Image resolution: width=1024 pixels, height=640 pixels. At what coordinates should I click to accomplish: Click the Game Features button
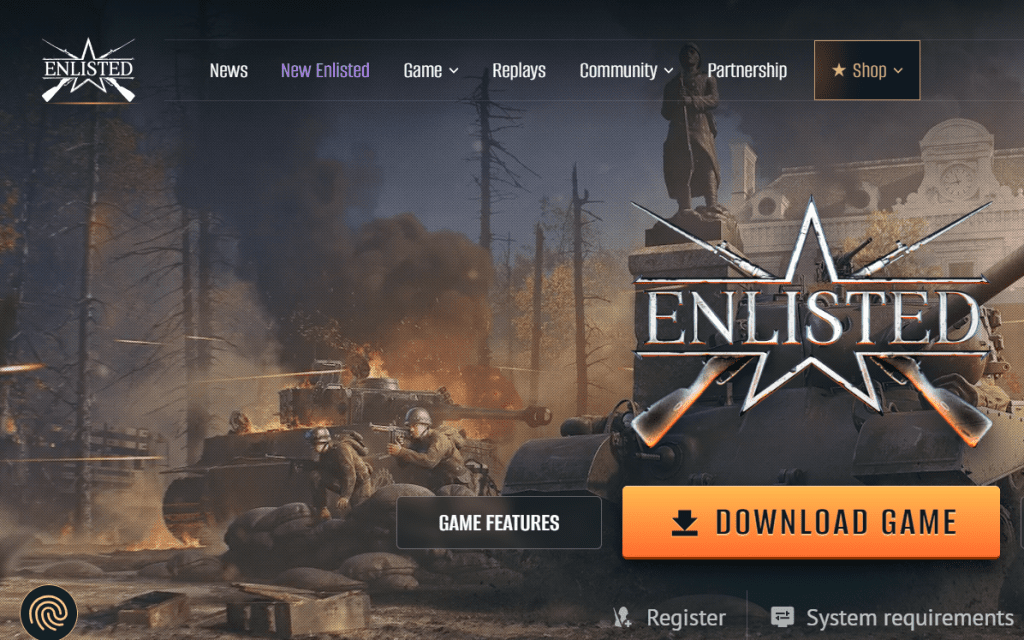click(x=499, y=522)
